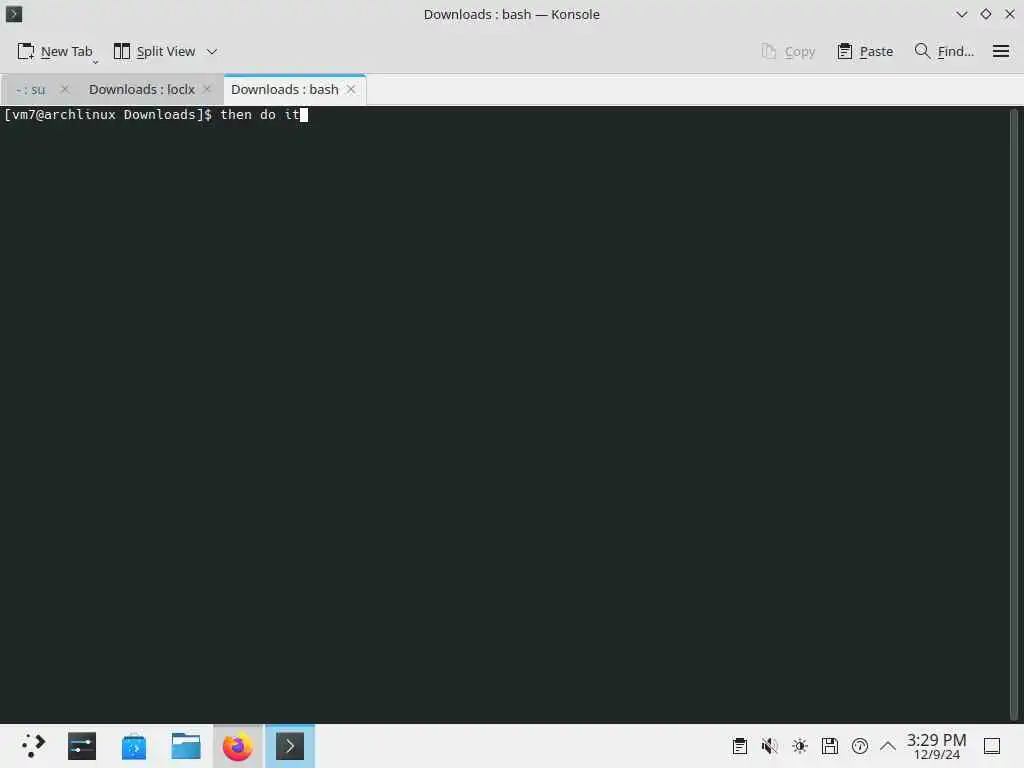Image resolution: width=1024 pixels, height=768 pixels.
Task: Select the 'Downloads : bash' tab
Action: pyautogui.click(x=285, y=89)
